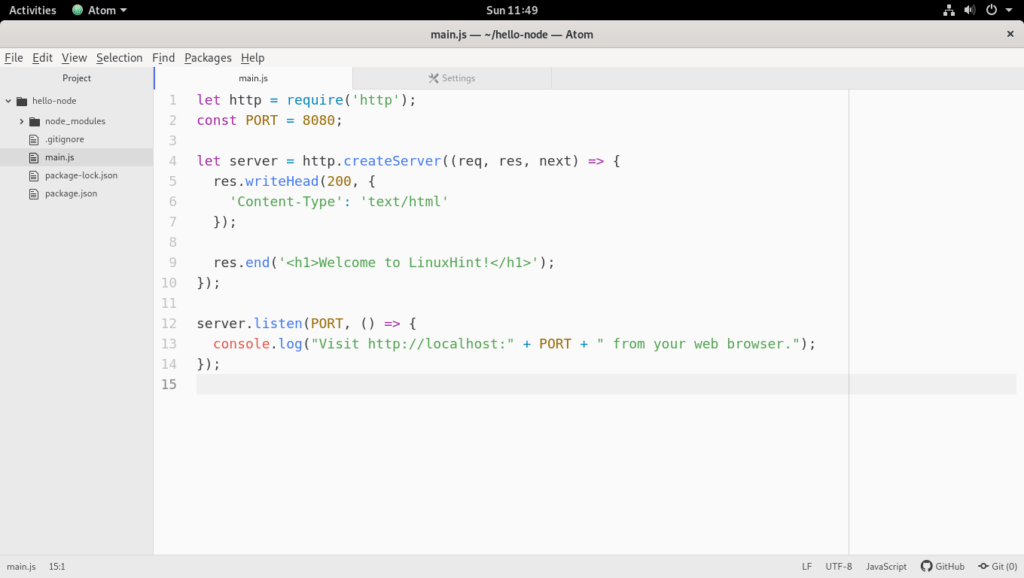The image size is (1024, 578).
Task: Select package-lock.json in the tree view
Action: pyautogui.click(x=80, y=175)
